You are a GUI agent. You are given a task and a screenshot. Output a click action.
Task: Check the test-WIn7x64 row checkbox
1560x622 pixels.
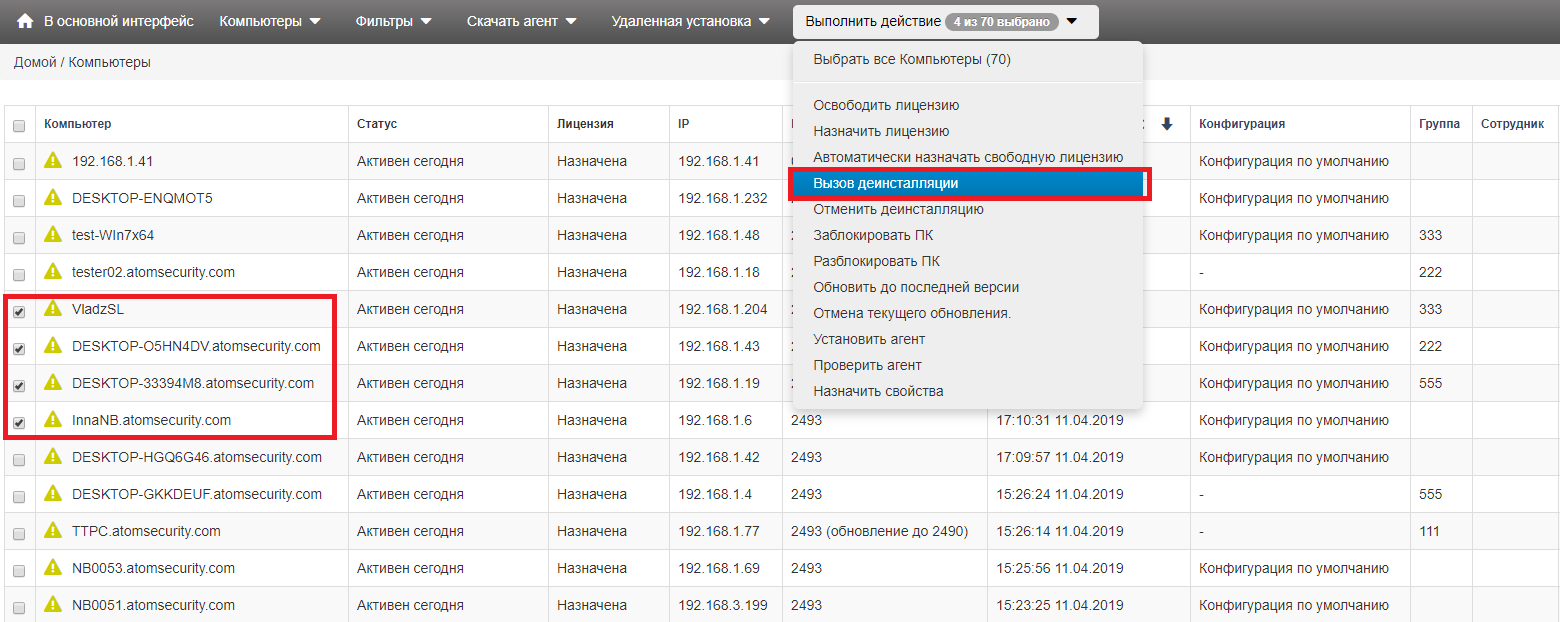18,237
